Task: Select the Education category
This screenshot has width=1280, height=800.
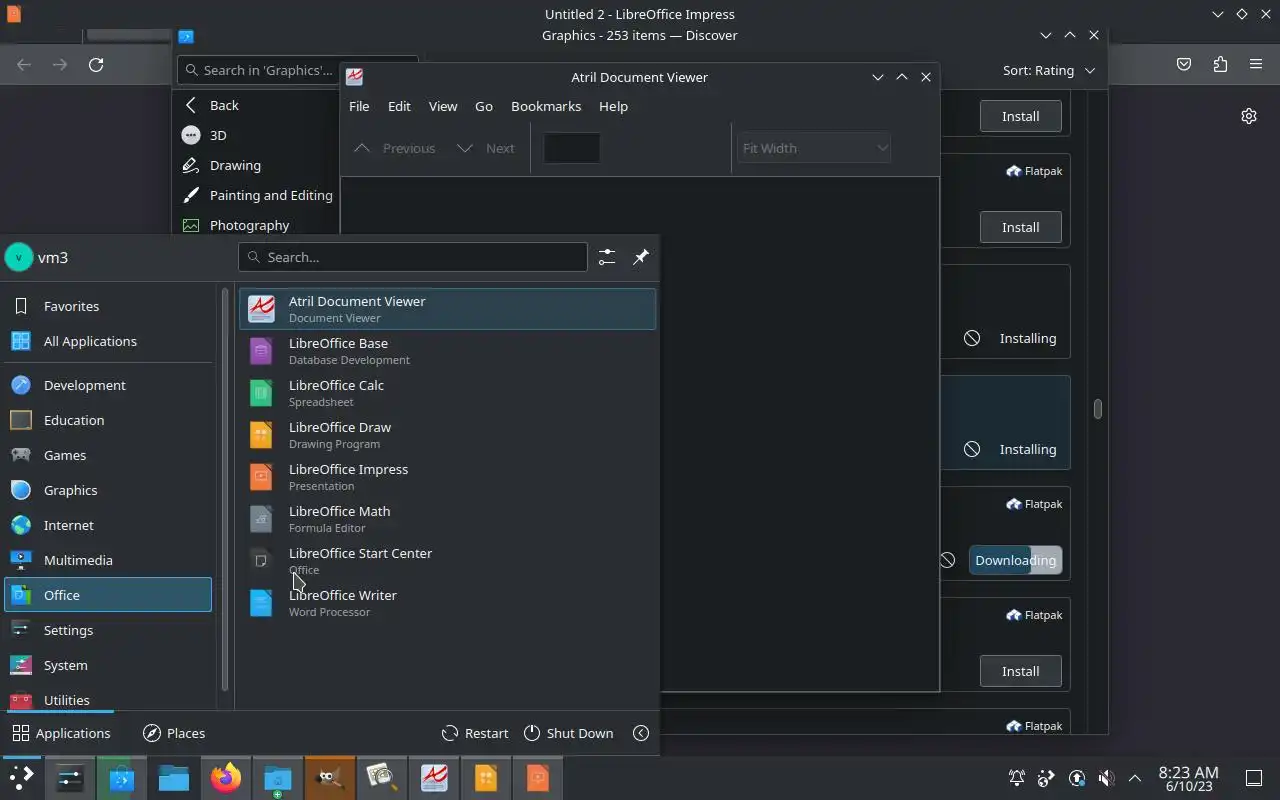Action: point(108,420)
